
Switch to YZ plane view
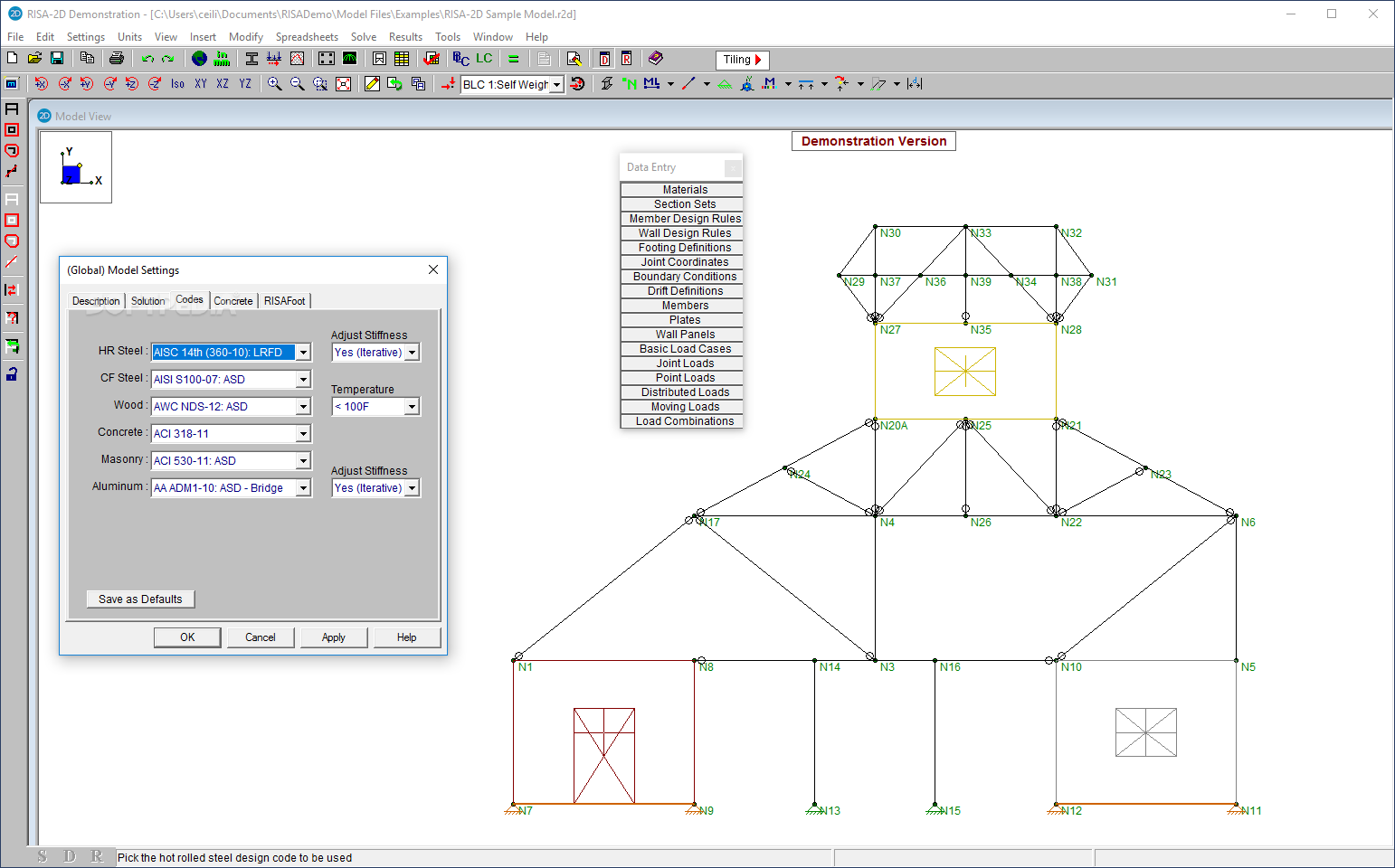(245, 84)
